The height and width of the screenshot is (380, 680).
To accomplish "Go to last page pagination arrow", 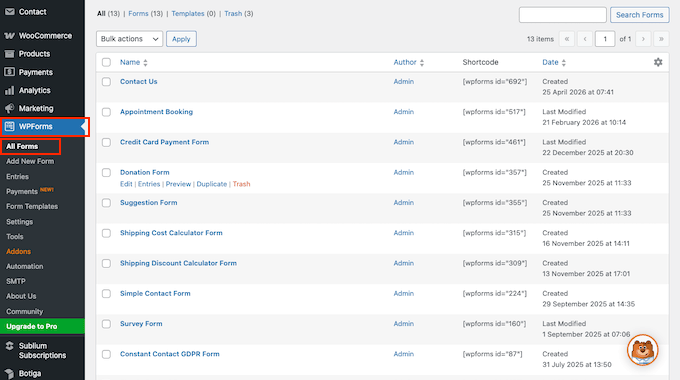I will [661, 39].
